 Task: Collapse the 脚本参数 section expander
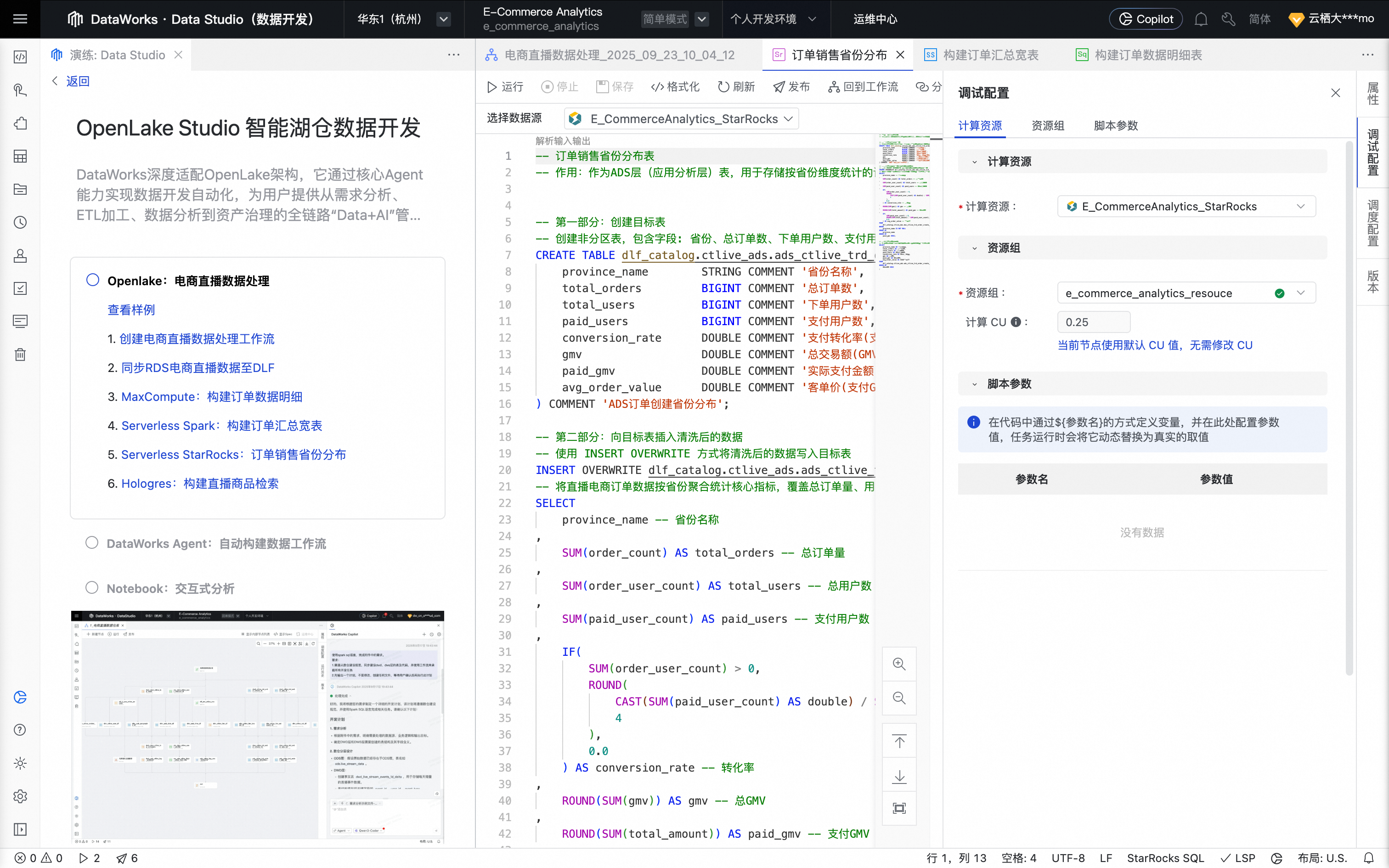[975, 384]
